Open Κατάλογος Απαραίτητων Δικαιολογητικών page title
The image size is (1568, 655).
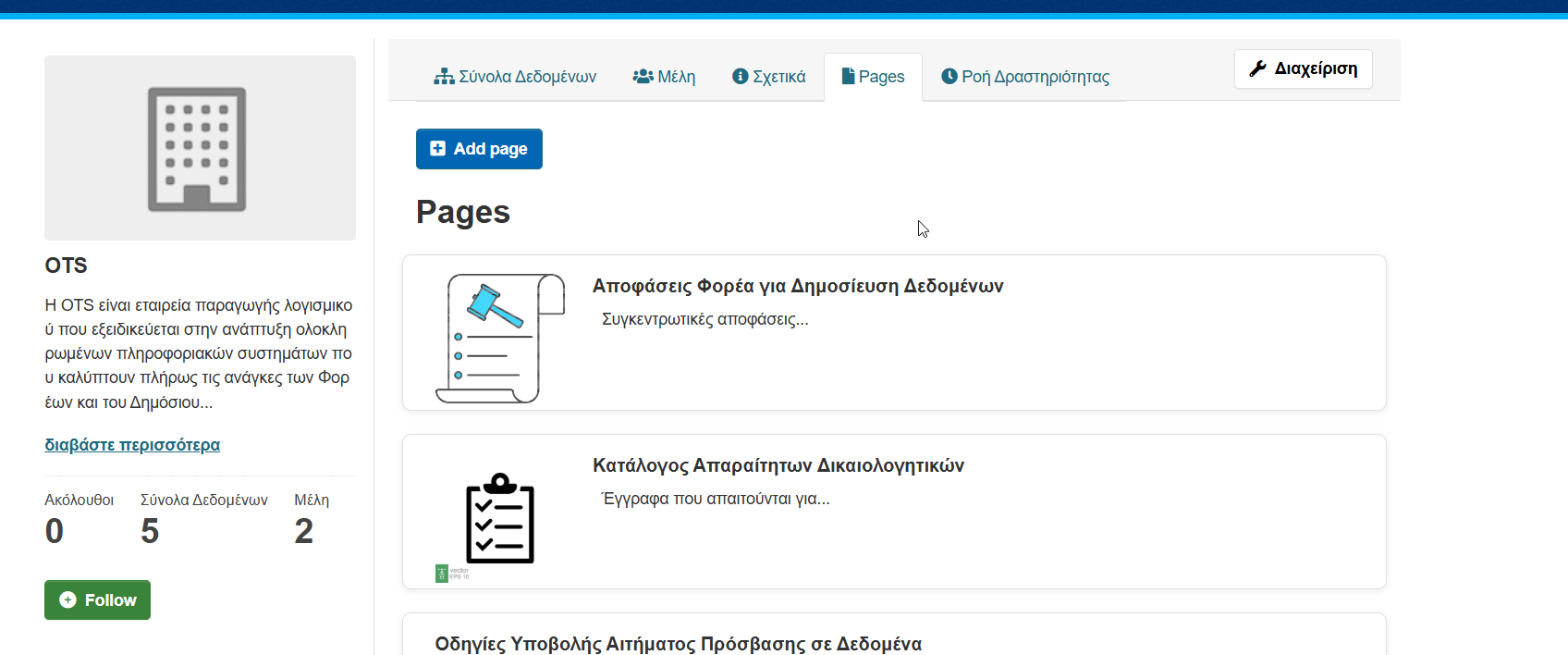pyautogui.click(x=778, y=465)
